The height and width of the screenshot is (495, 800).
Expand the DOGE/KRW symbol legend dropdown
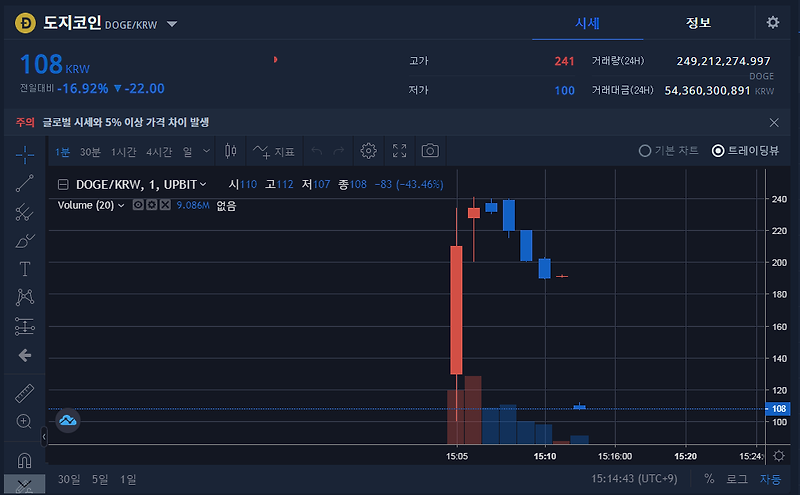point(203,184)
